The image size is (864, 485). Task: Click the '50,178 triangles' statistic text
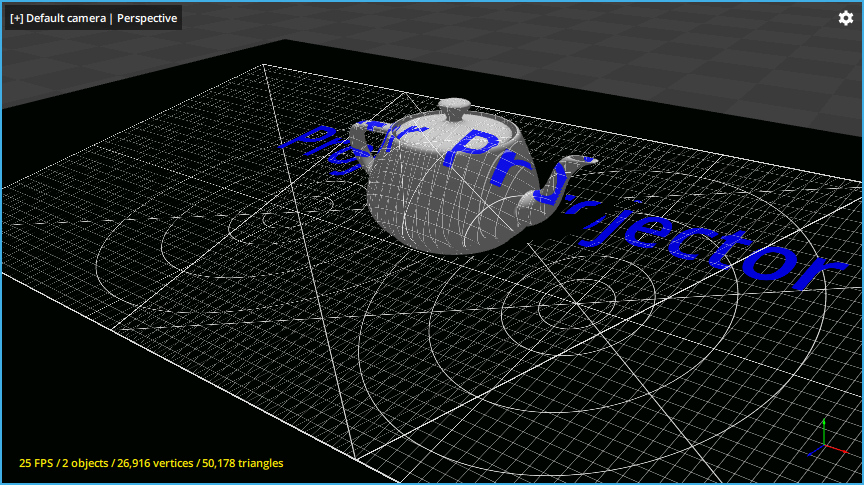[x=242, y=463]
